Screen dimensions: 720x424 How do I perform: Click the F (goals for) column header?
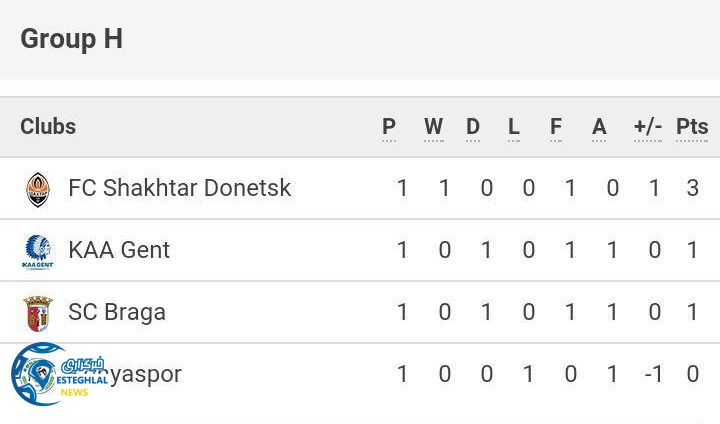[x=556, y=127]
